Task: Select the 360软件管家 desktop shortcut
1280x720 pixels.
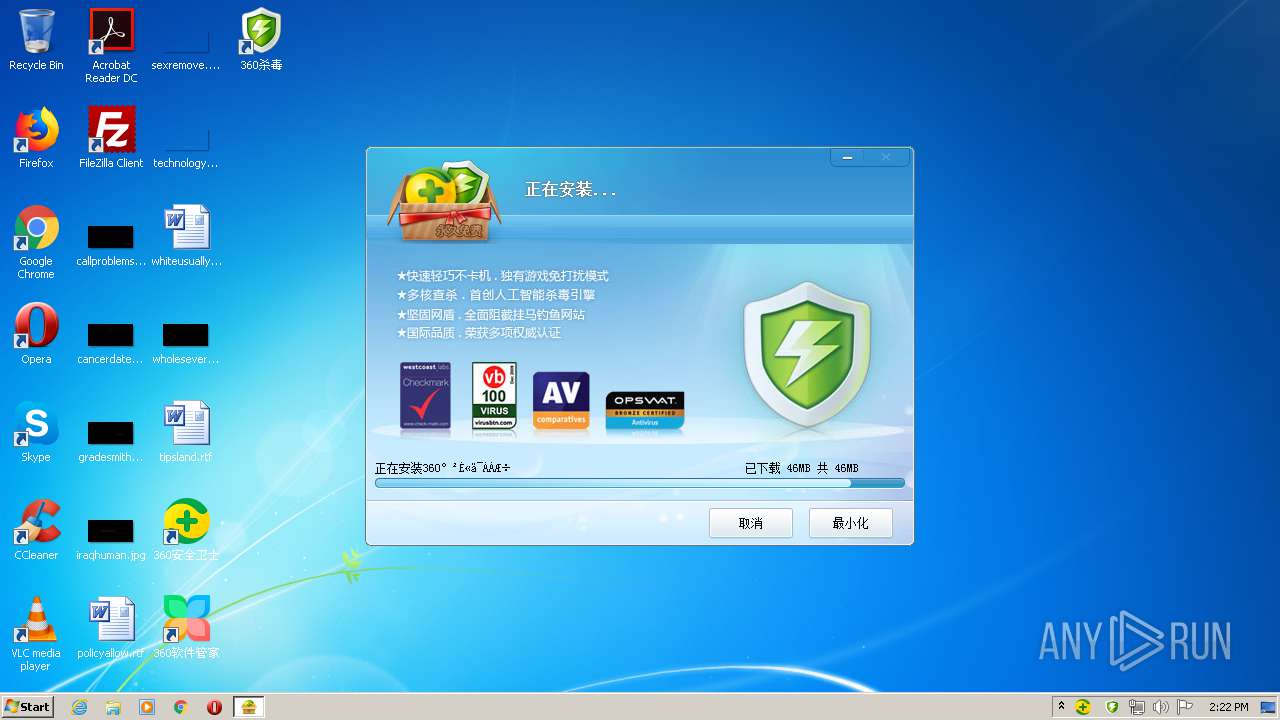Action: coord(186,628)
